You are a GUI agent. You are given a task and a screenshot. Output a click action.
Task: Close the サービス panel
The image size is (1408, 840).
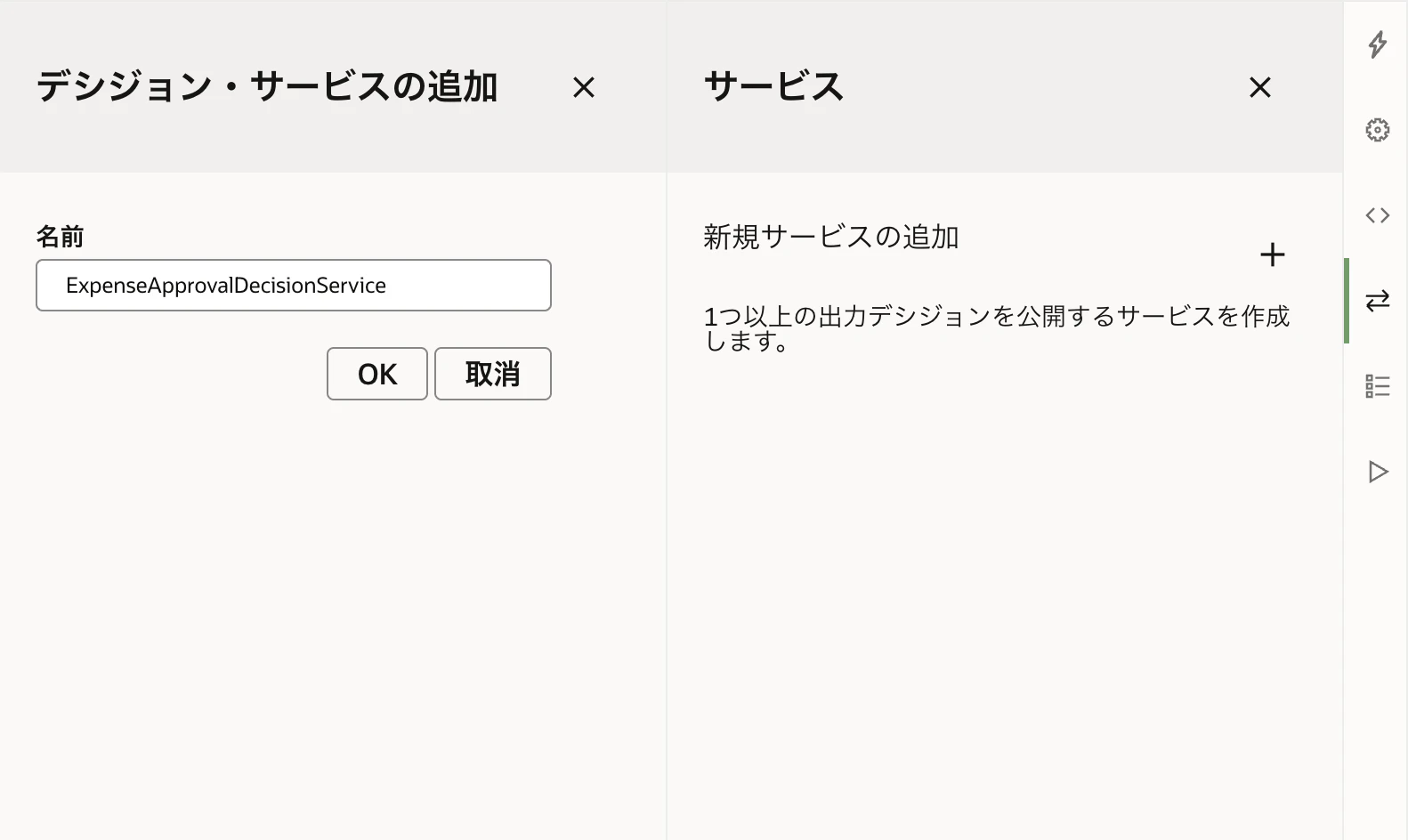click(x=1259, y=87)
